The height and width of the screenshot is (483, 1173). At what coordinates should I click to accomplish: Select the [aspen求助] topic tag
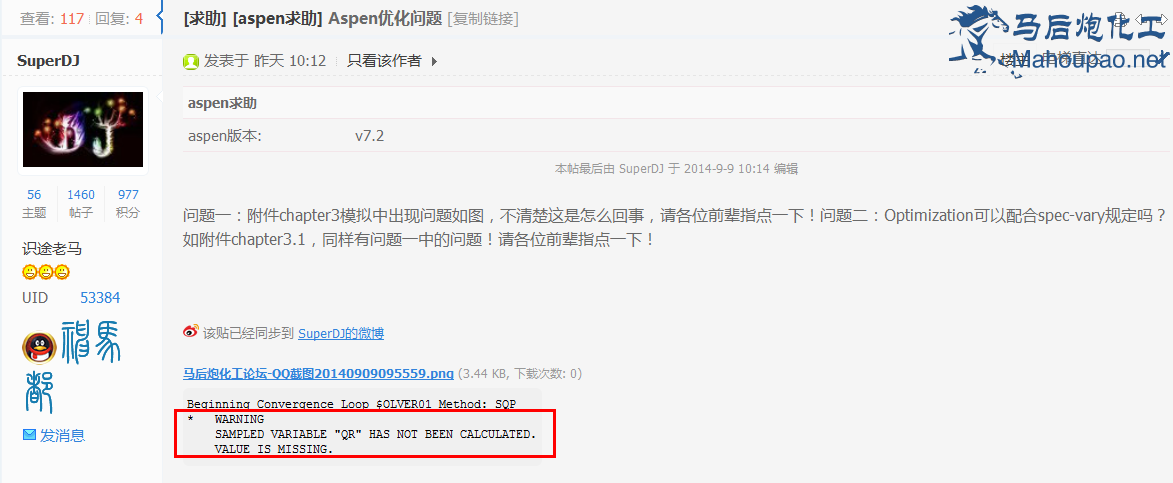pyautogui.click(x=278, y=19)
